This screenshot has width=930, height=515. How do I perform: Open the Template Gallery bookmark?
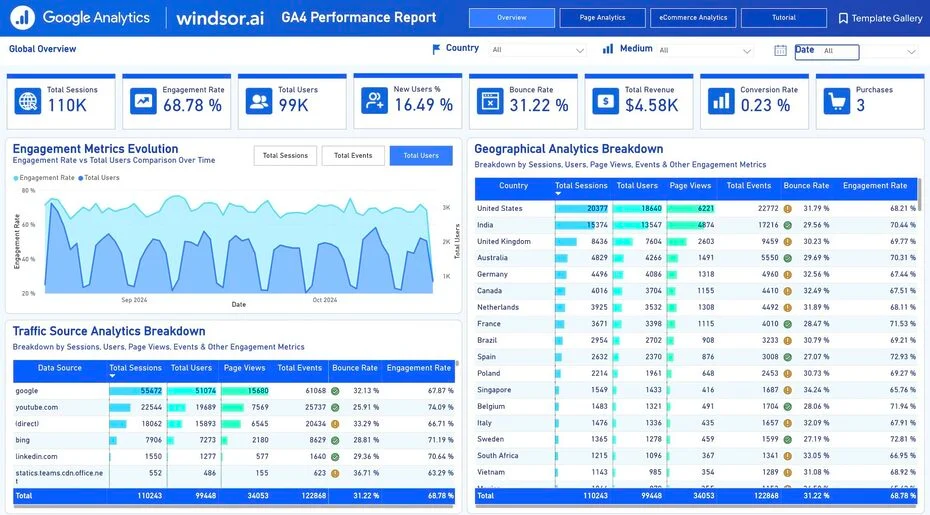pyautogui.click(x=880, y=18)
